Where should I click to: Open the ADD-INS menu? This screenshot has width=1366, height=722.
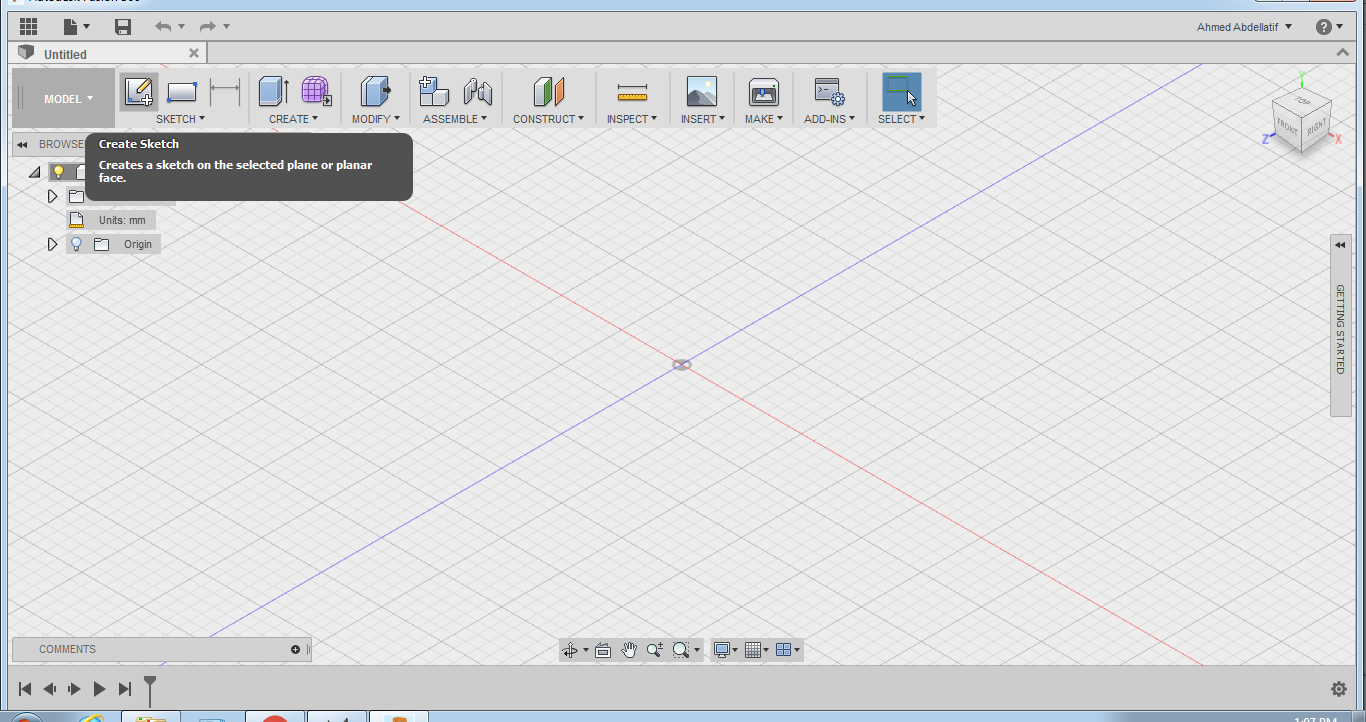point(829,119)
